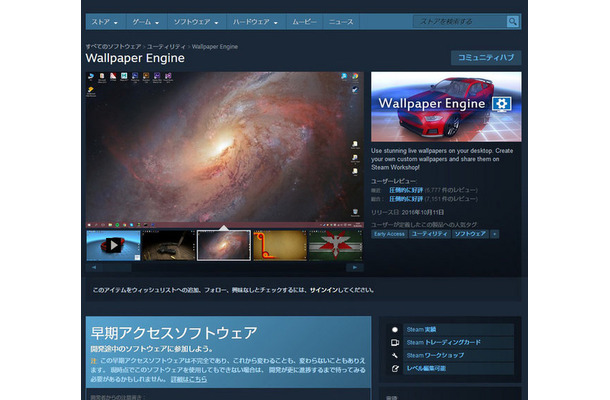Image resolution: width=610 pixels, height=400 pixels.
Task: Click the 詳細はこちら link
Action: pos(189,379)
